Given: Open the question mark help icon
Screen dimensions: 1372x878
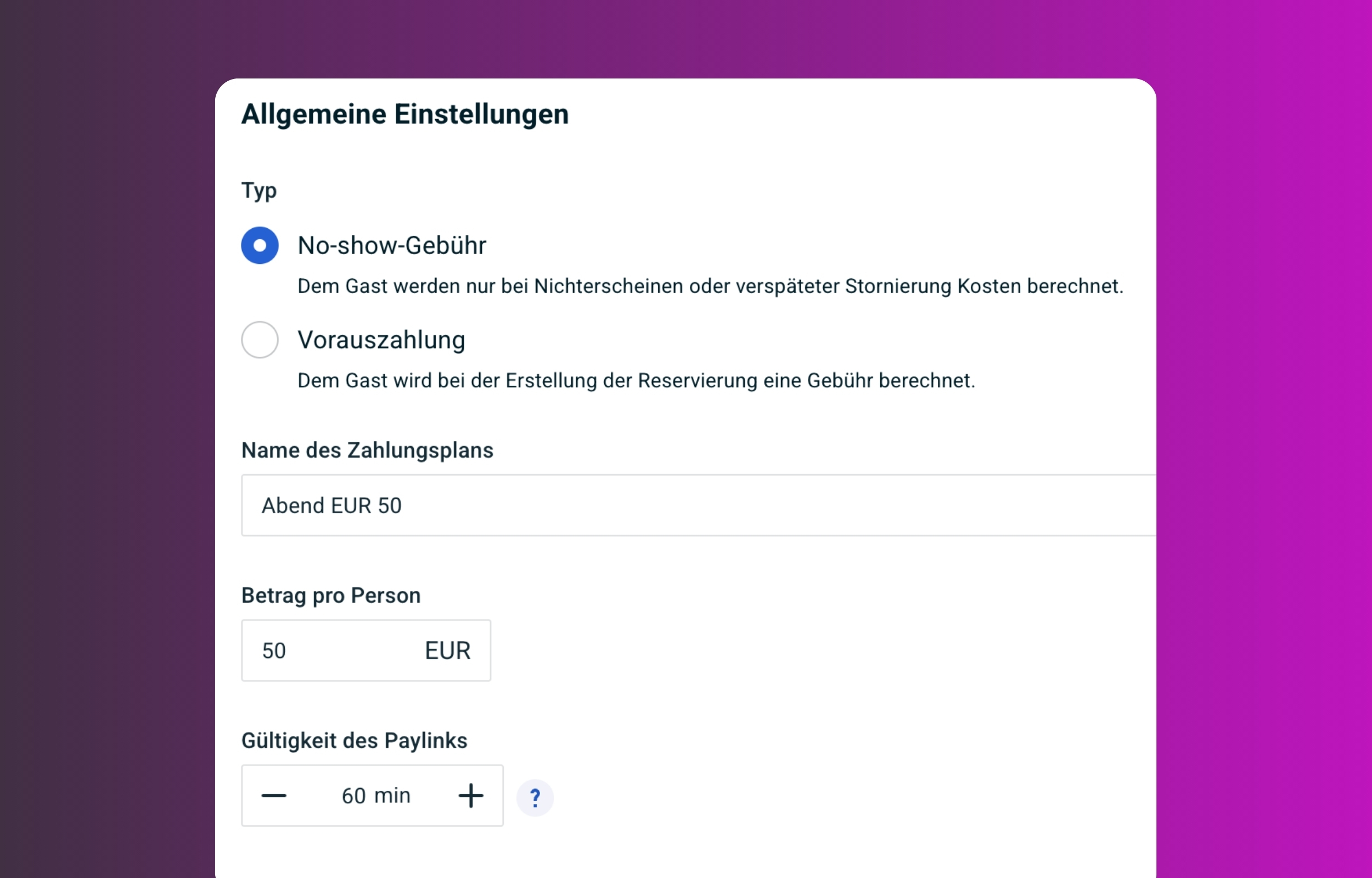Looking at the screenshot, I should (535, 798).
